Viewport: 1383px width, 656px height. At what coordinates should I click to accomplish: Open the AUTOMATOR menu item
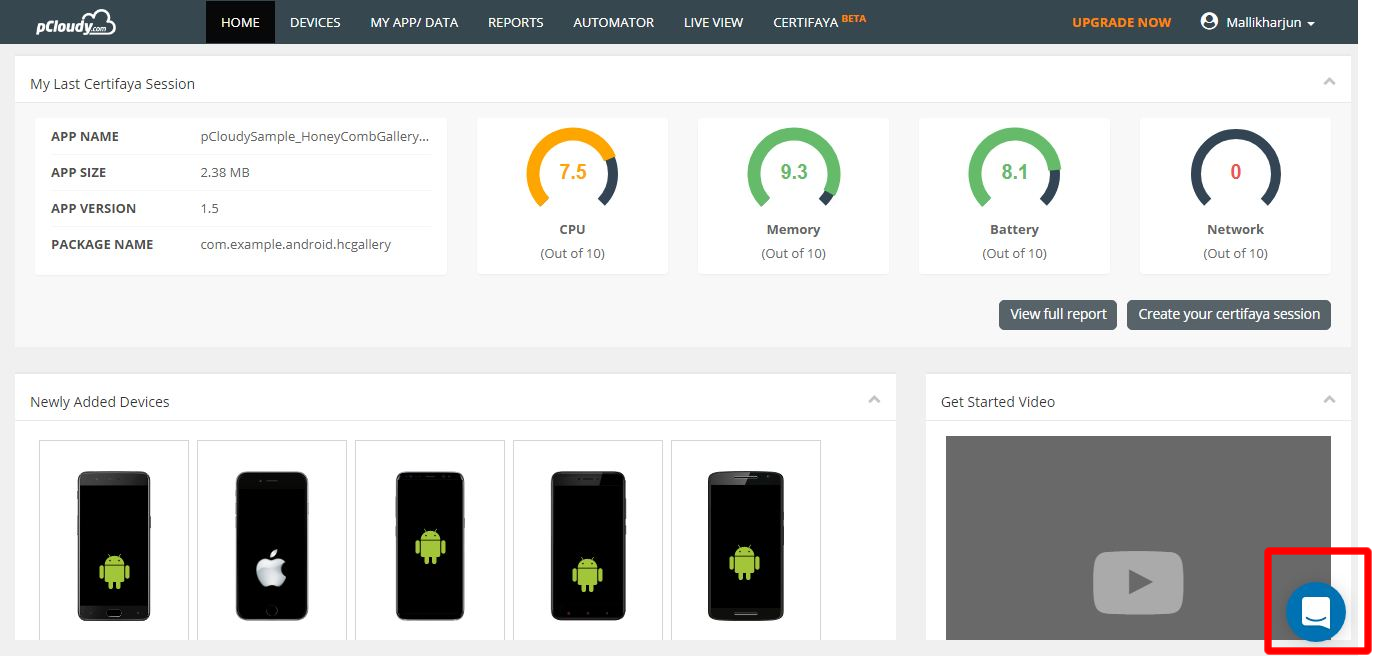click(x=614, y=22)
